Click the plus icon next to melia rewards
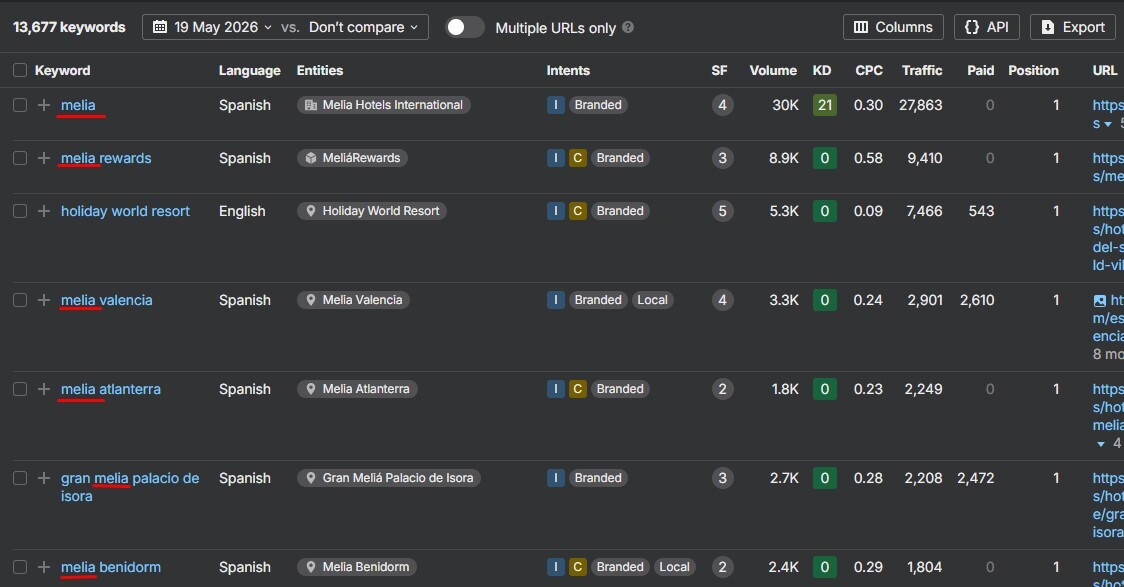This screenshot has height=587, width=1124. coord(44,158)
